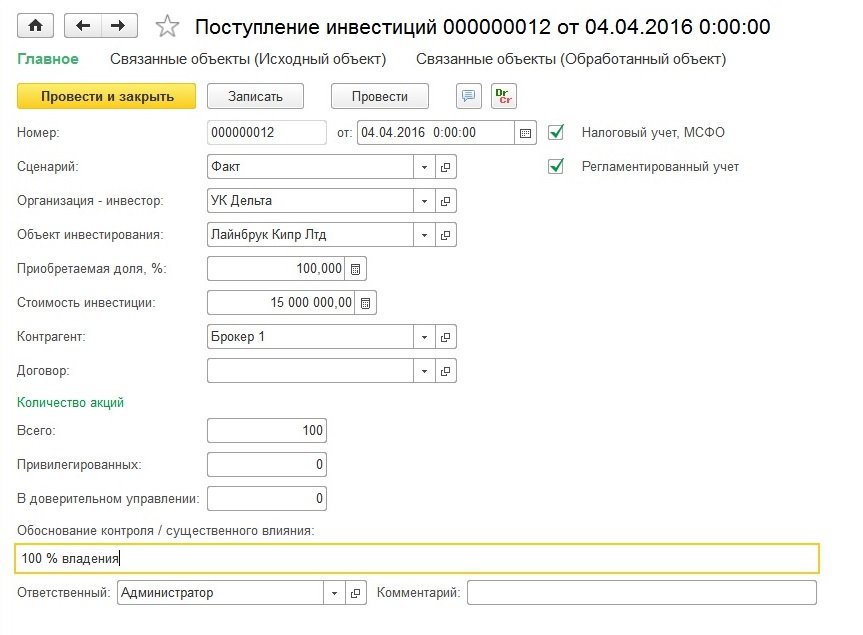Image resolution: width=863 pixels, height=635 pixels.
Task: Open Связанные объекты (Обработанный объект) tab
Action: tap(571, 59)
